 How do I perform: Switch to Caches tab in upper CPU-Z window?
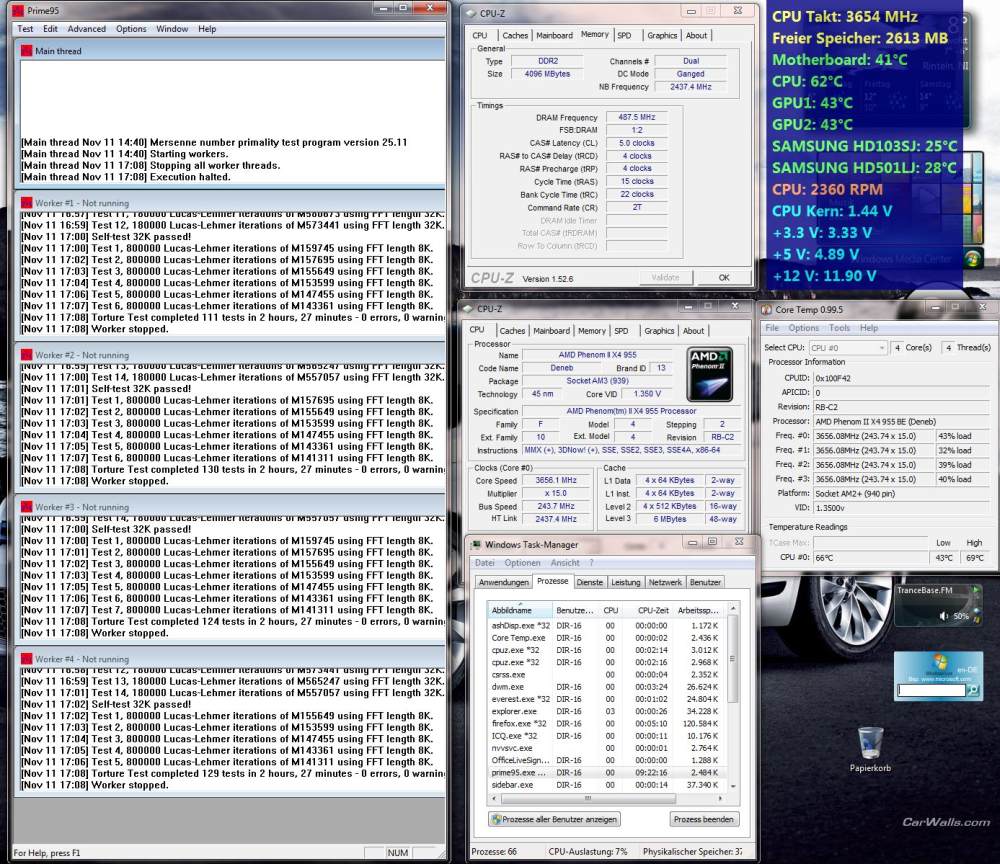515,36
